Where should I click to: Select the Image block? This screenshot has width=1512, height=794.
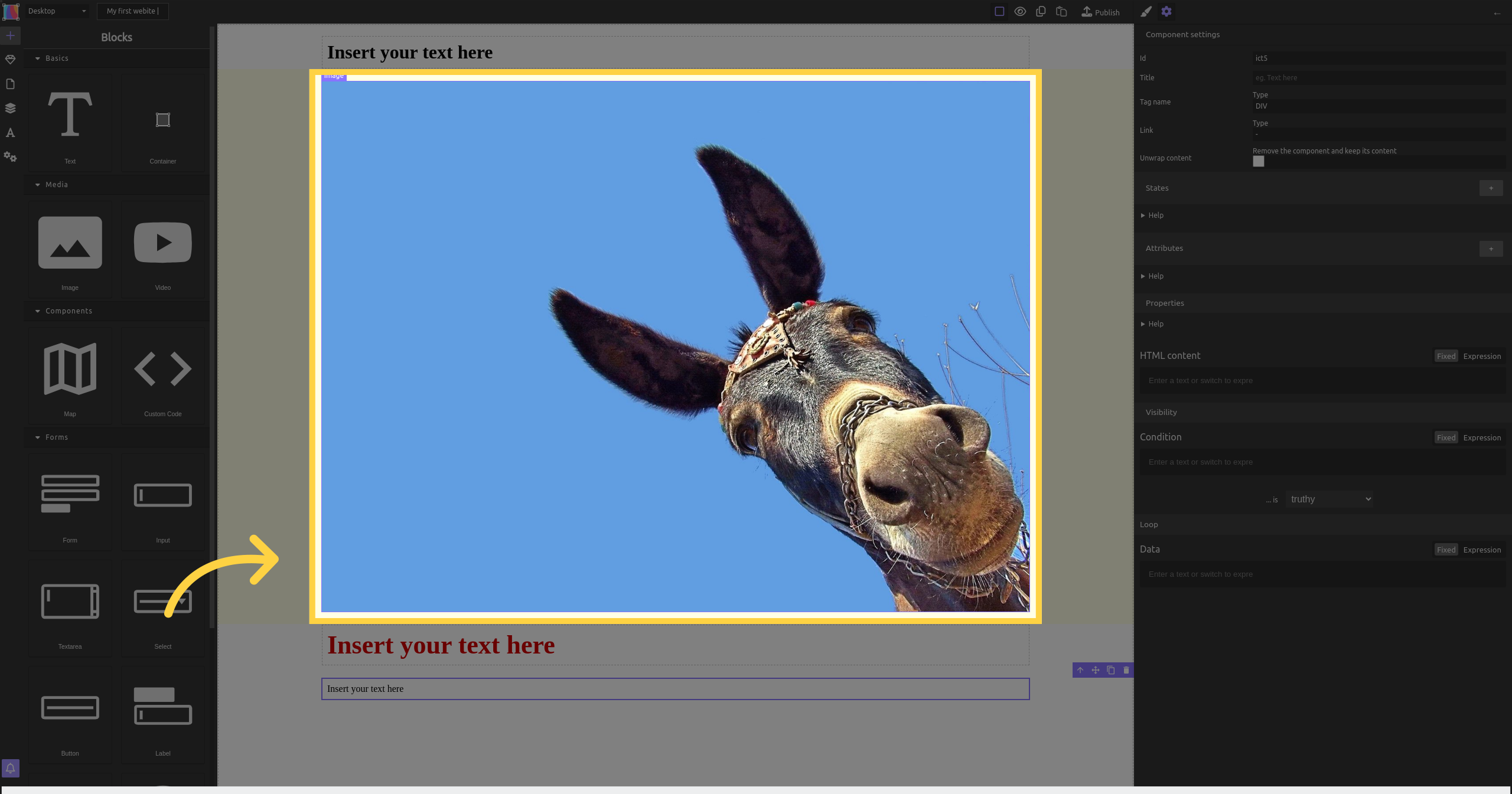click(70, 249)
